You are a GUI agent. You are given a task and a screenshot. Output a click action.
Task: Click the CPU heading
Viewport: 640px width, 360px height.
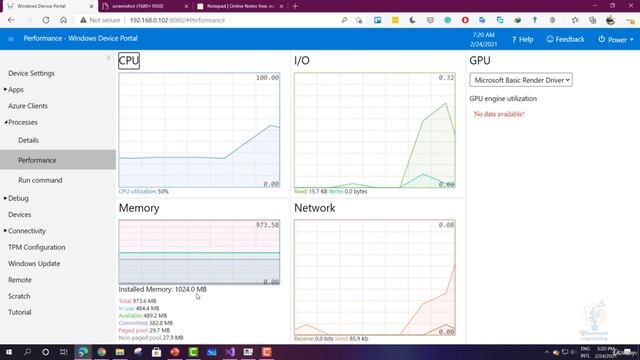coord(129,60)
